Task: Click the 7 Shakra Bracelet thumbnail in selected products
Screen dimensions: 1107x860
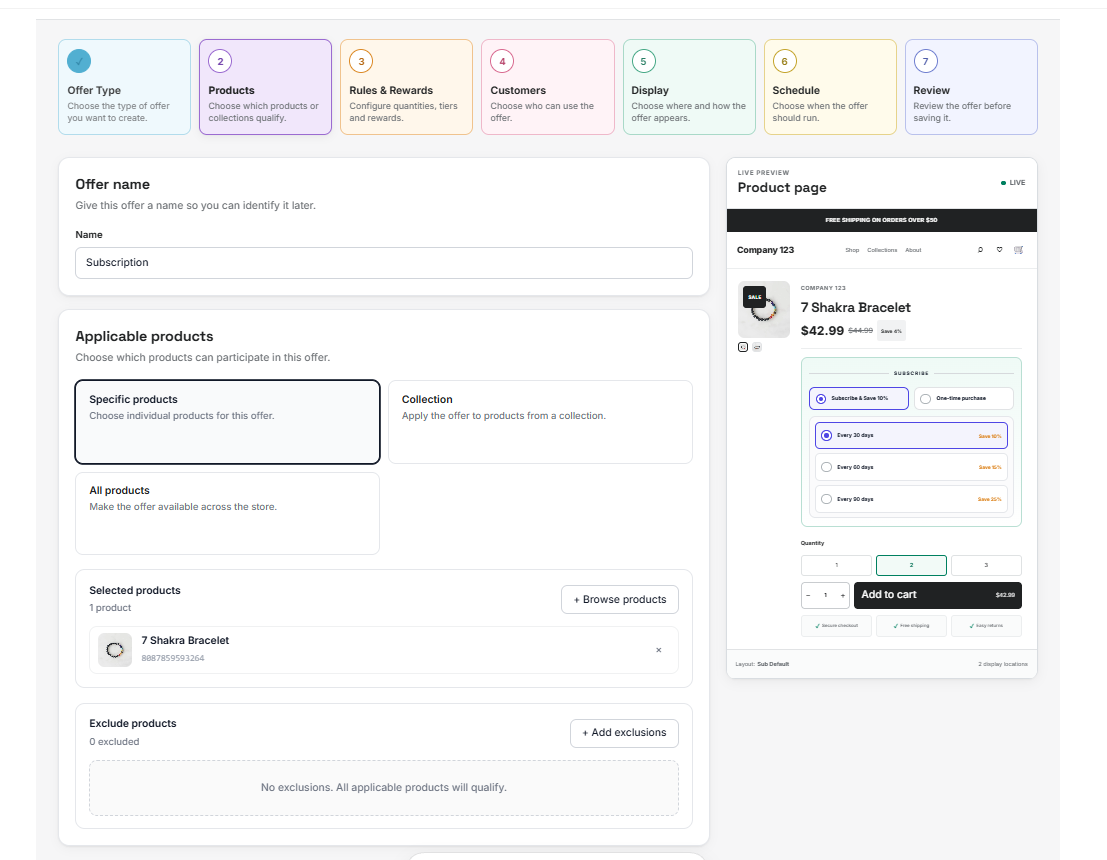Action: point(114,650)
